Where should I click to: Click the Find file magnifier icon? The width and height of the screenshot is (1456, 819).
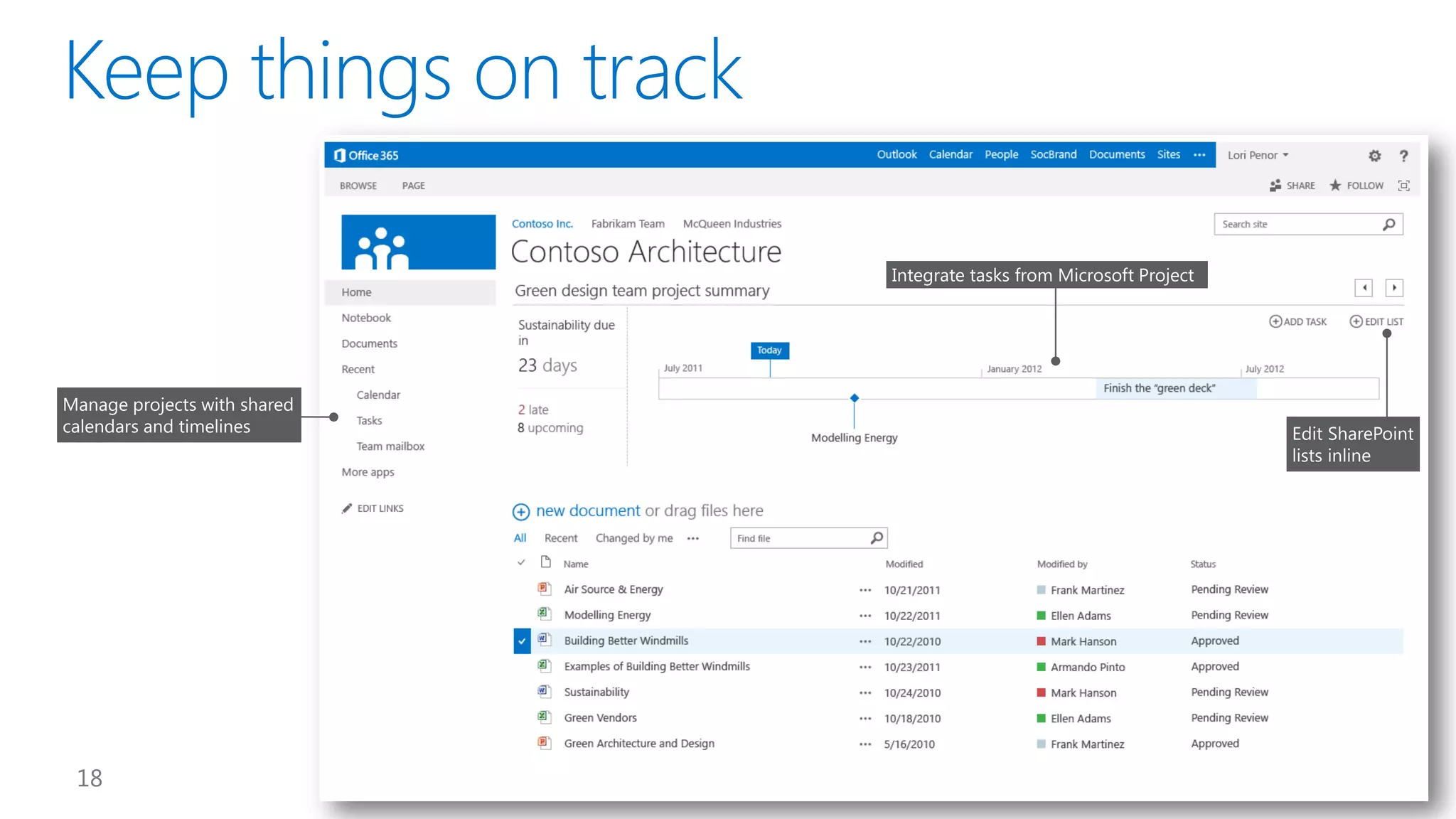click(x=877, y=538)
